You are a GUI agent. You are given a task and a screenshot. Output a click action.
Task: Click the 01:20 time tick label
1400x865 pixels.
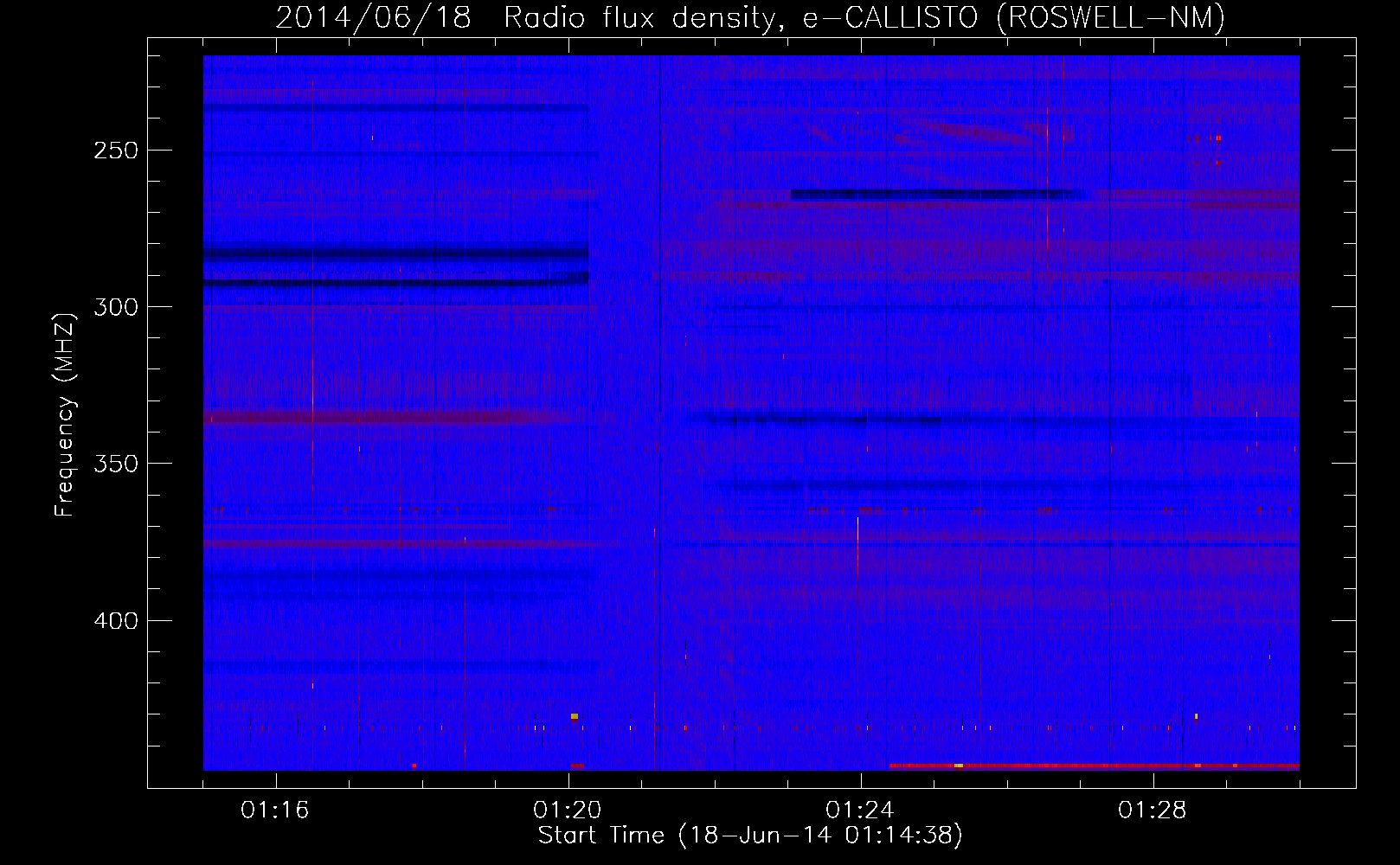pos(568,811)
